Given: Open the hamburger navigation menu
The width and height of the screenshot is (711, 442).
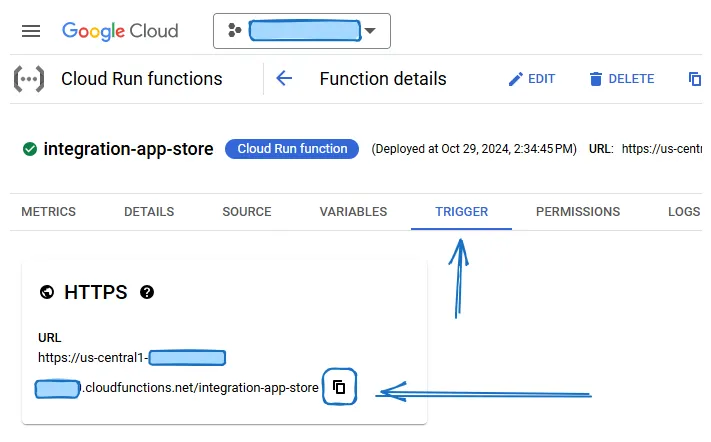Looking at the screenshot, I should [x=31, y=31].
